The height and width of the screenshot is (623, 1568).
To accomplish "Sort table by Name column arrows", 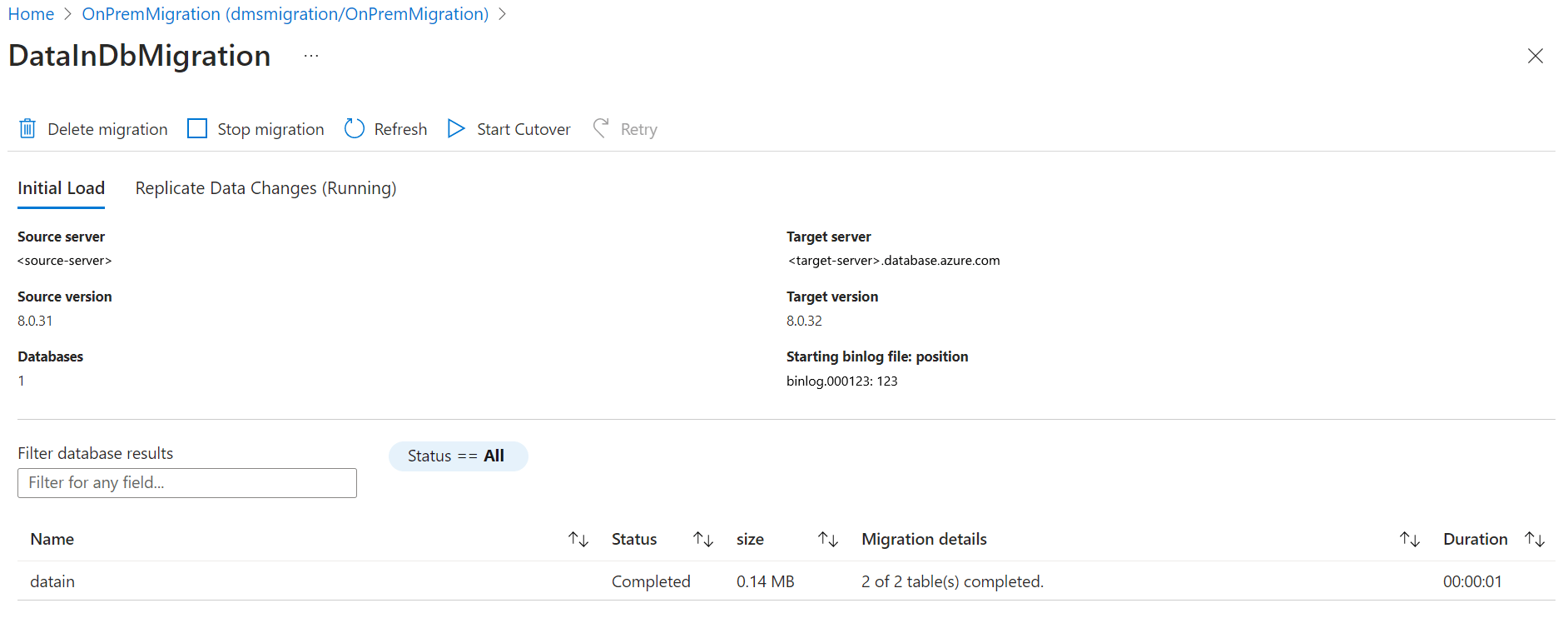I will point(578,540).
